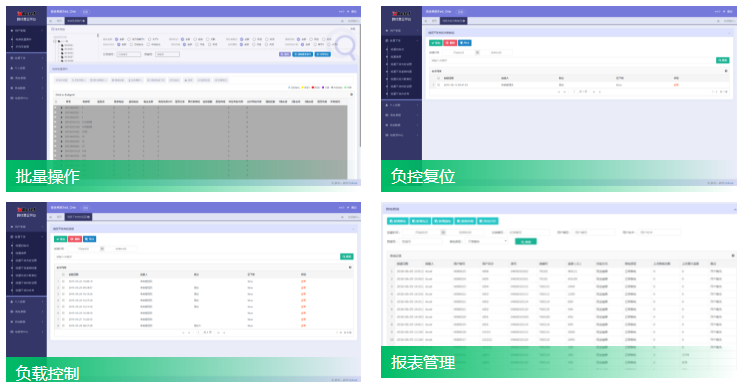This screenshot has width=744, height=382.
Task: Select the first filter radio button in 批量操作
Action: 116,39
